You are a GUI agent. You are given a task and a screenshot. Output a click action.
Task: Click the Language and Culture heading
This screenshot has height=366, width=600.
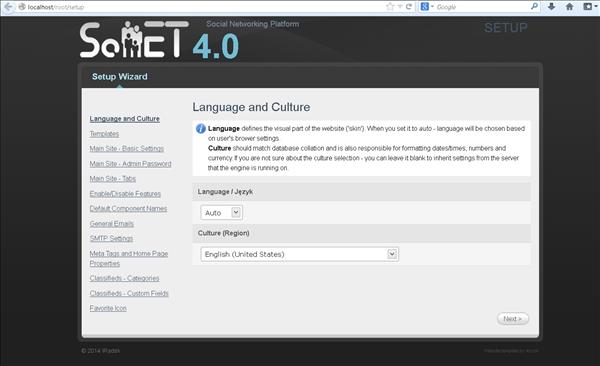pyautogui.click(x=251, y=107)
